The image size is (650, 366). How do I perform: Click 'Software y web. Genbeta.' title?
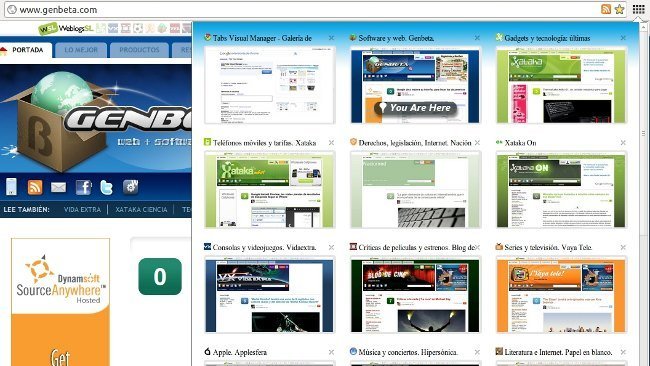(396, 38)
